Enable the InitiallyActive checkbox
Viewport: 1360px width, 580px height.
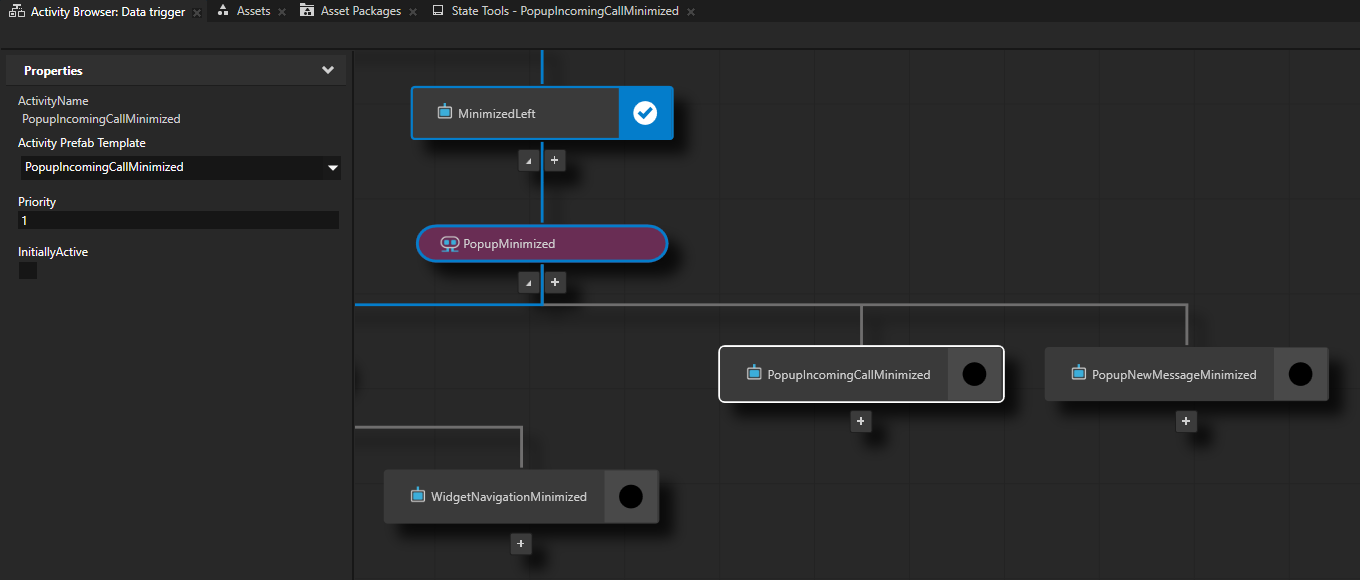coord(28,270)
